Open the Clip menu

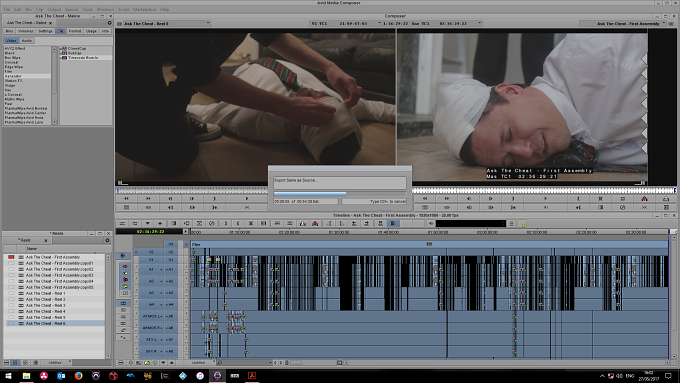pyautogui.click(x=39, y=9)
